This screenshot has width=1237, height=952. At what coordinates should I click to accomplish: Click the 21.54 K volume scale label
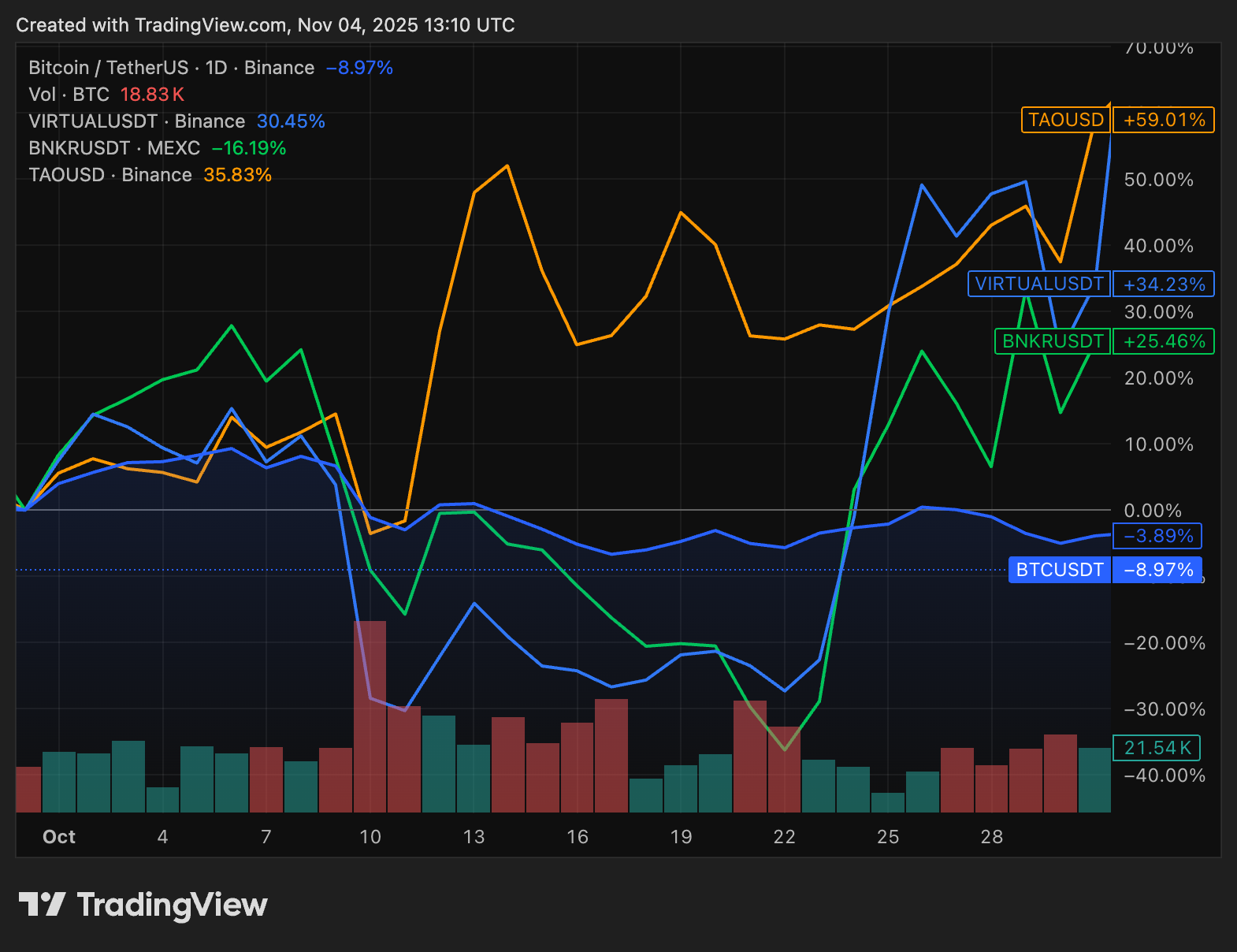coord(1157,748)
